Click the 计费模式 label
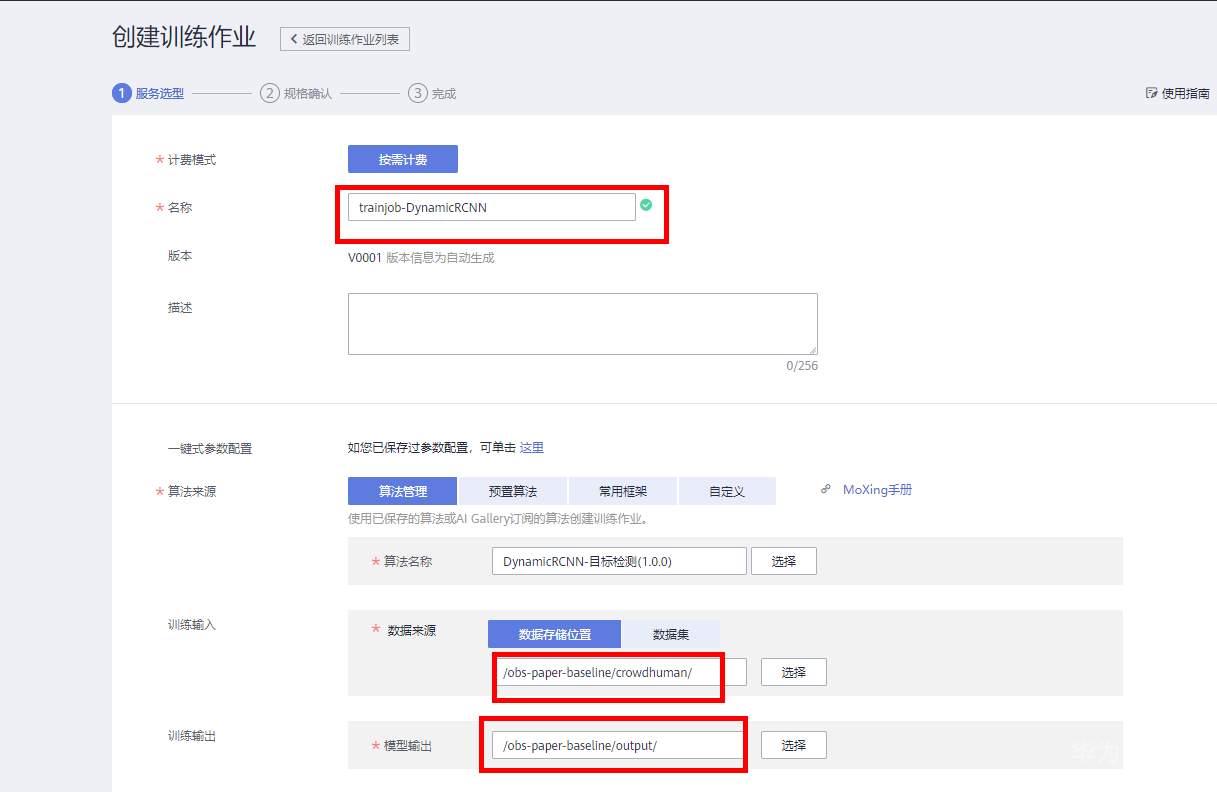Viewport: 1217px width, 792px height. tap(192, 160)
